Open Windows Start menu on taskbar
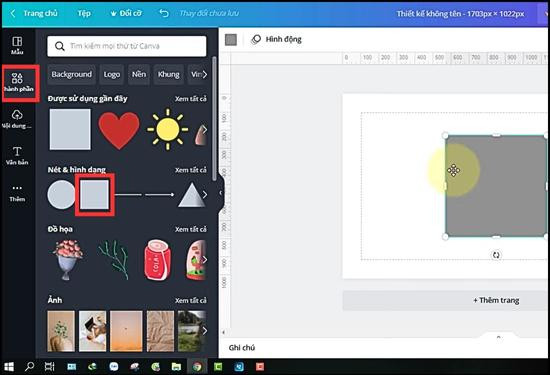550x375 pixels. [8, 367]
